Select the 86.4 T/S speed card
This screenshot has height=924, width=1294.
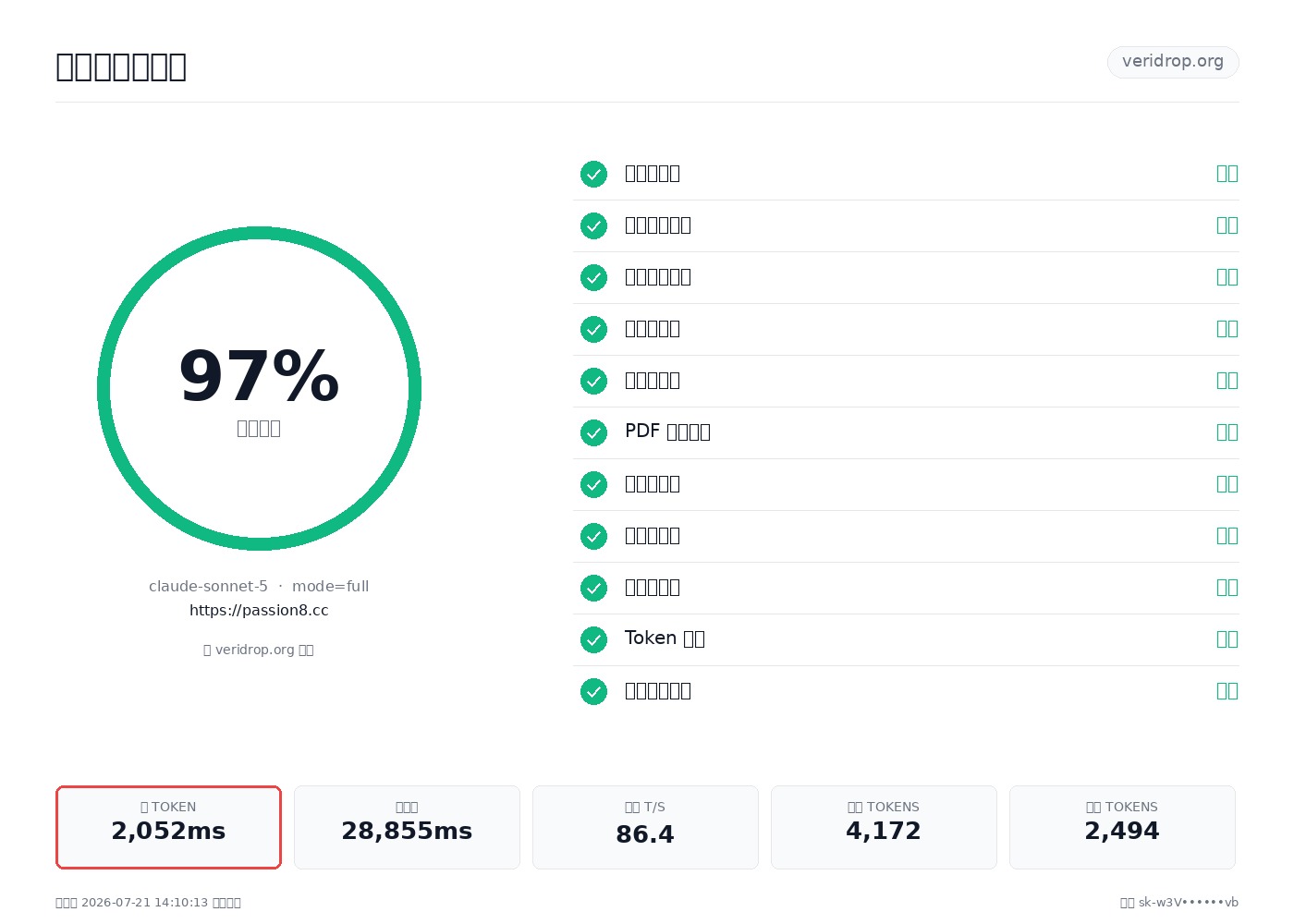click(x=645, y=827)
